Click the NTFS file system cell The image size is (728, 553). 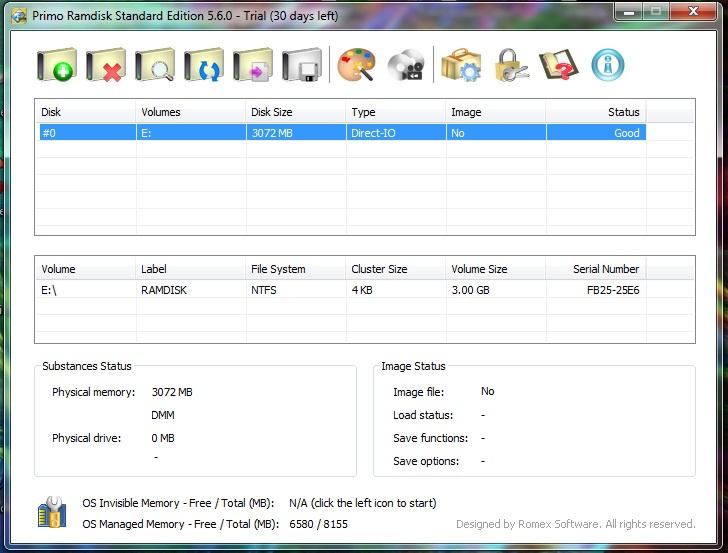click(296, 290)
